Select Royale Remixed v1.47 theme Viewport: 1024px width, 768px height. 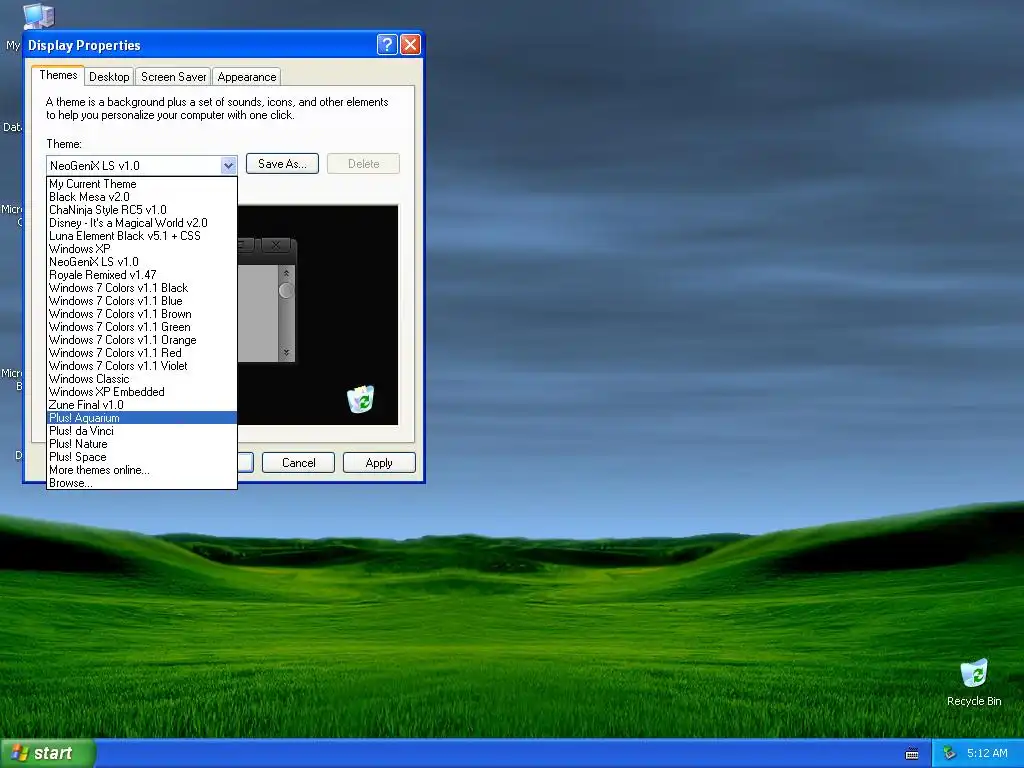(142, 275)
